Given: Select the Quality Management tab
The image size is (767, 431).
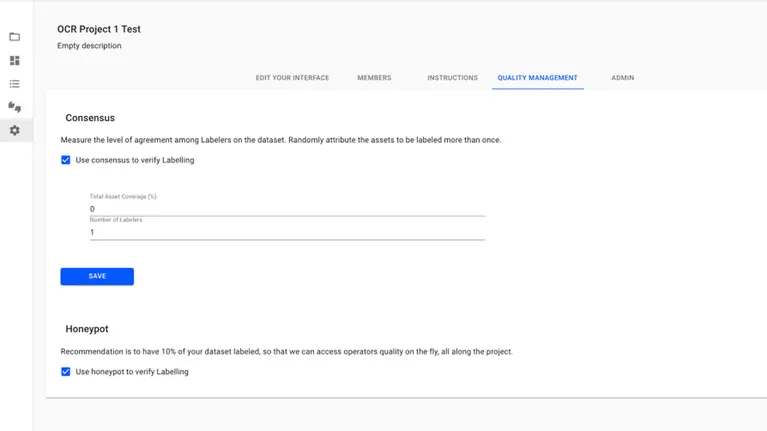Looking at the screenshot, I should click(537, 78).
